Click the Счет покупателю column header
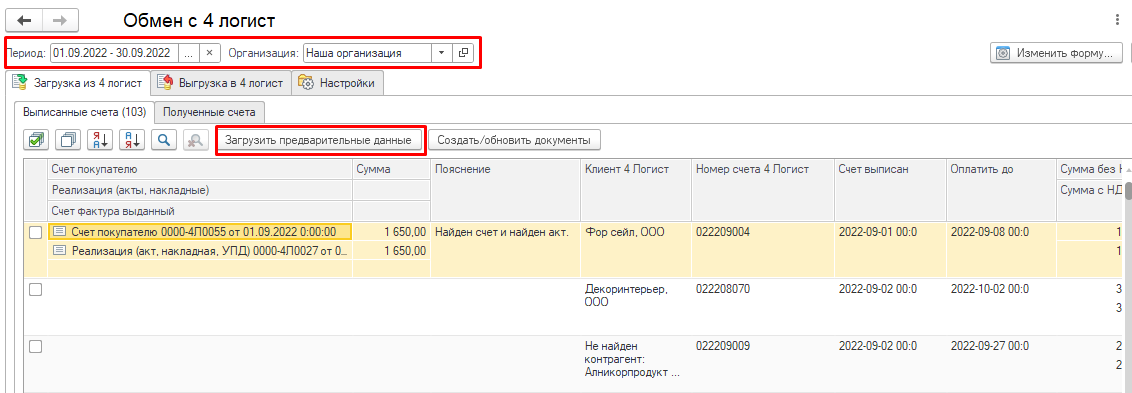 (200, 170)
